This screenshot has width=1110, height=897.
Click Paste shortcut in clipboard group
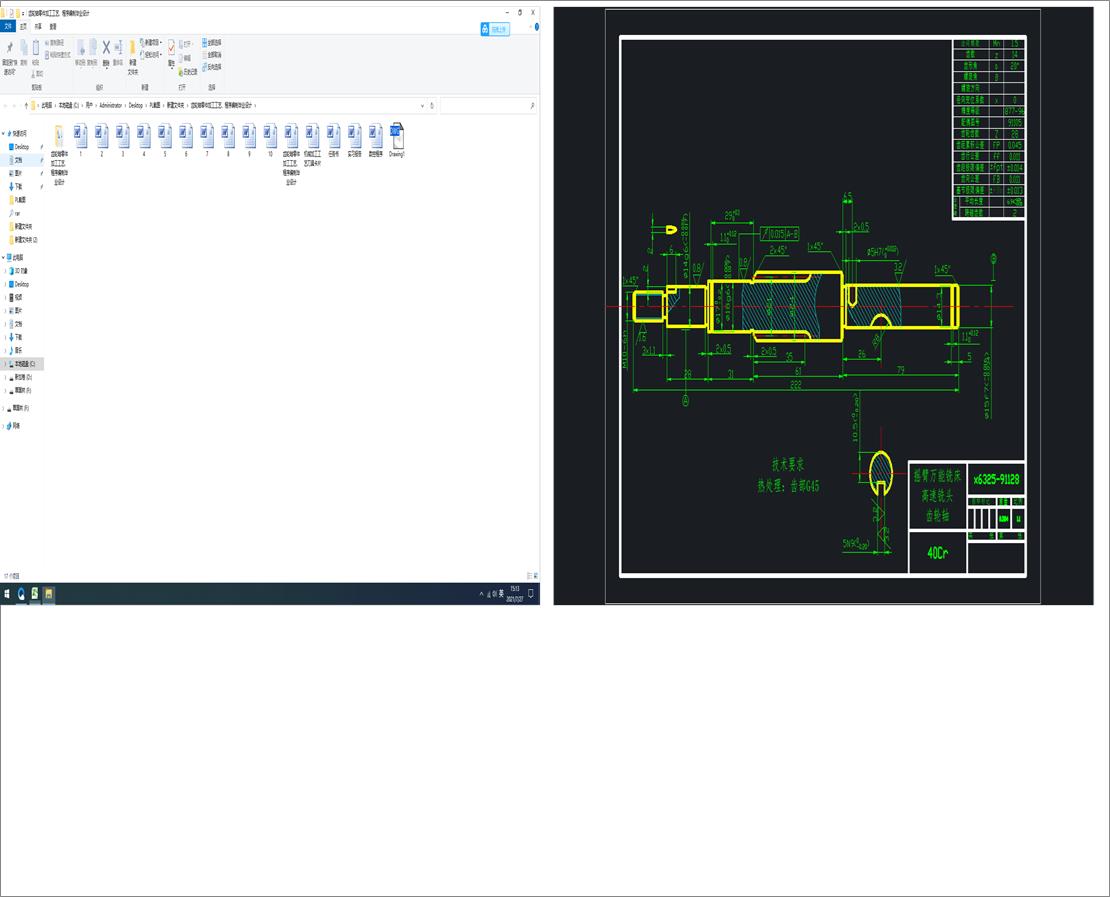[x=57, y=55]
